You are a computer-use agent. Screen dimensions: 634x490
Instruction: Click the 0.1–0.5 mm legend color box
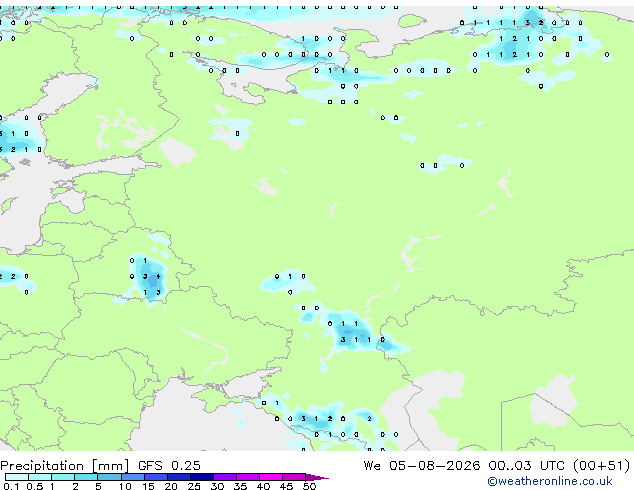pos(17,477)
